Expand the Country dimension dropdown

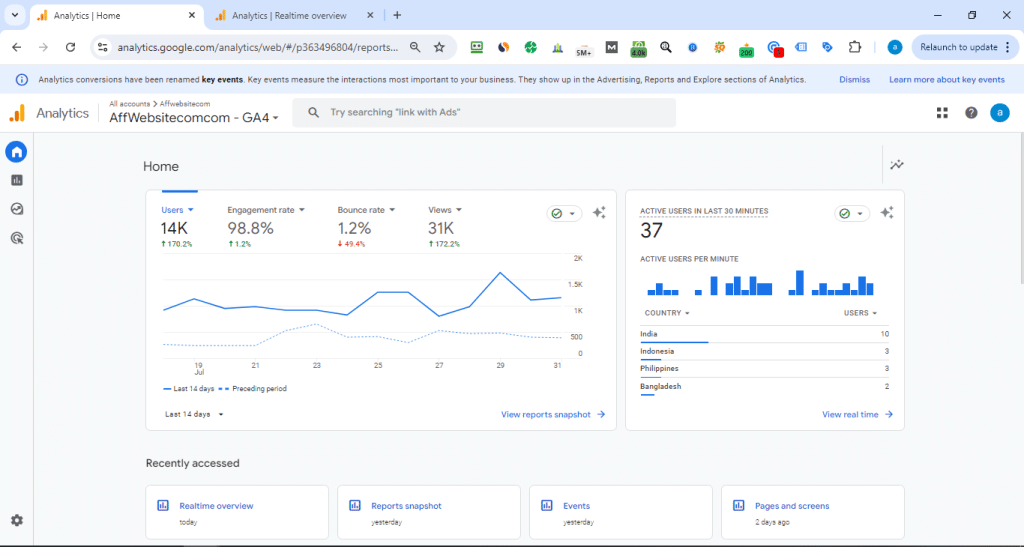coord(667,313)
